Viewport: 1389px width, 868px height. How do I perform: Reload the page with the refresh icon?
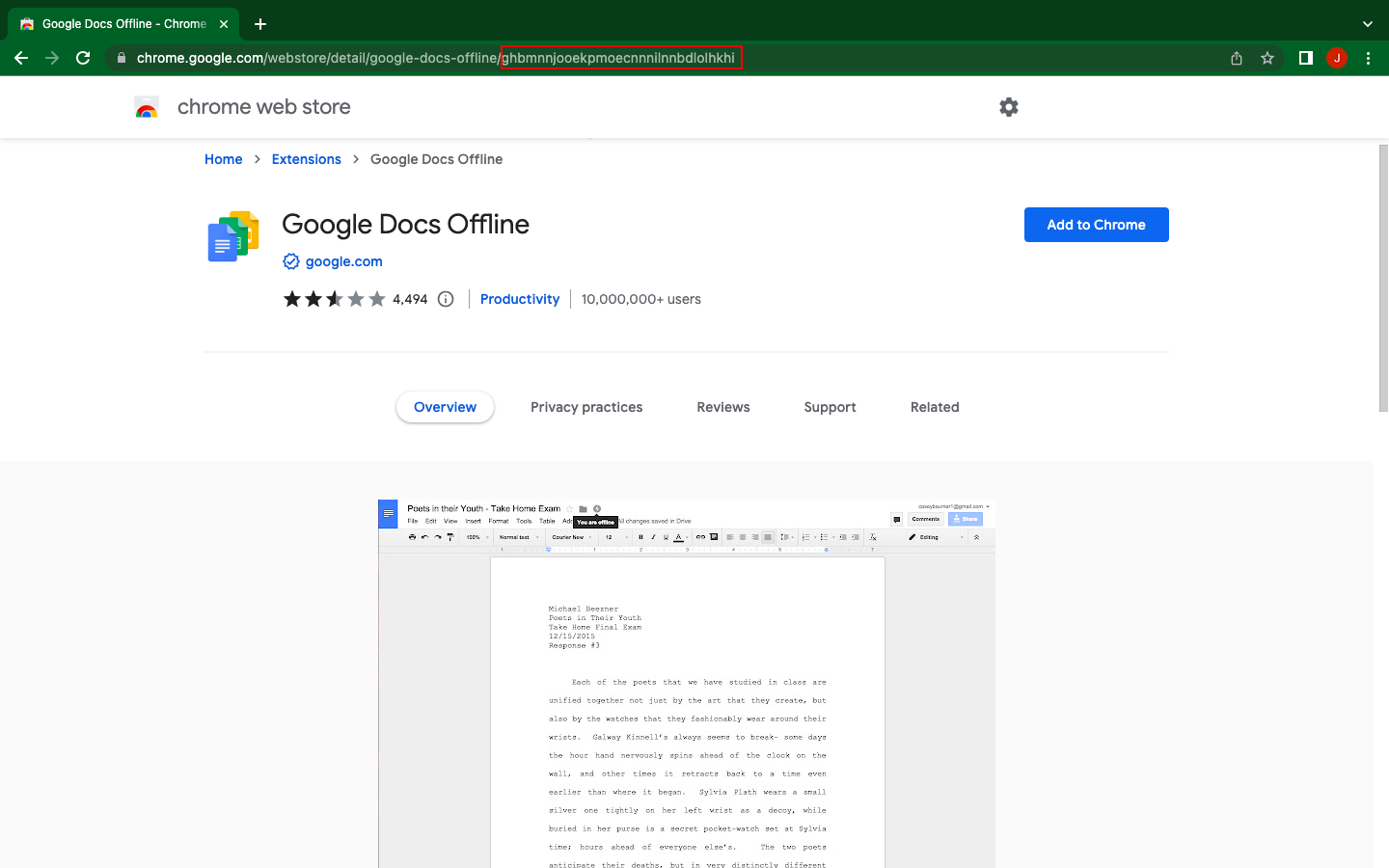click(x=83, y=58)
